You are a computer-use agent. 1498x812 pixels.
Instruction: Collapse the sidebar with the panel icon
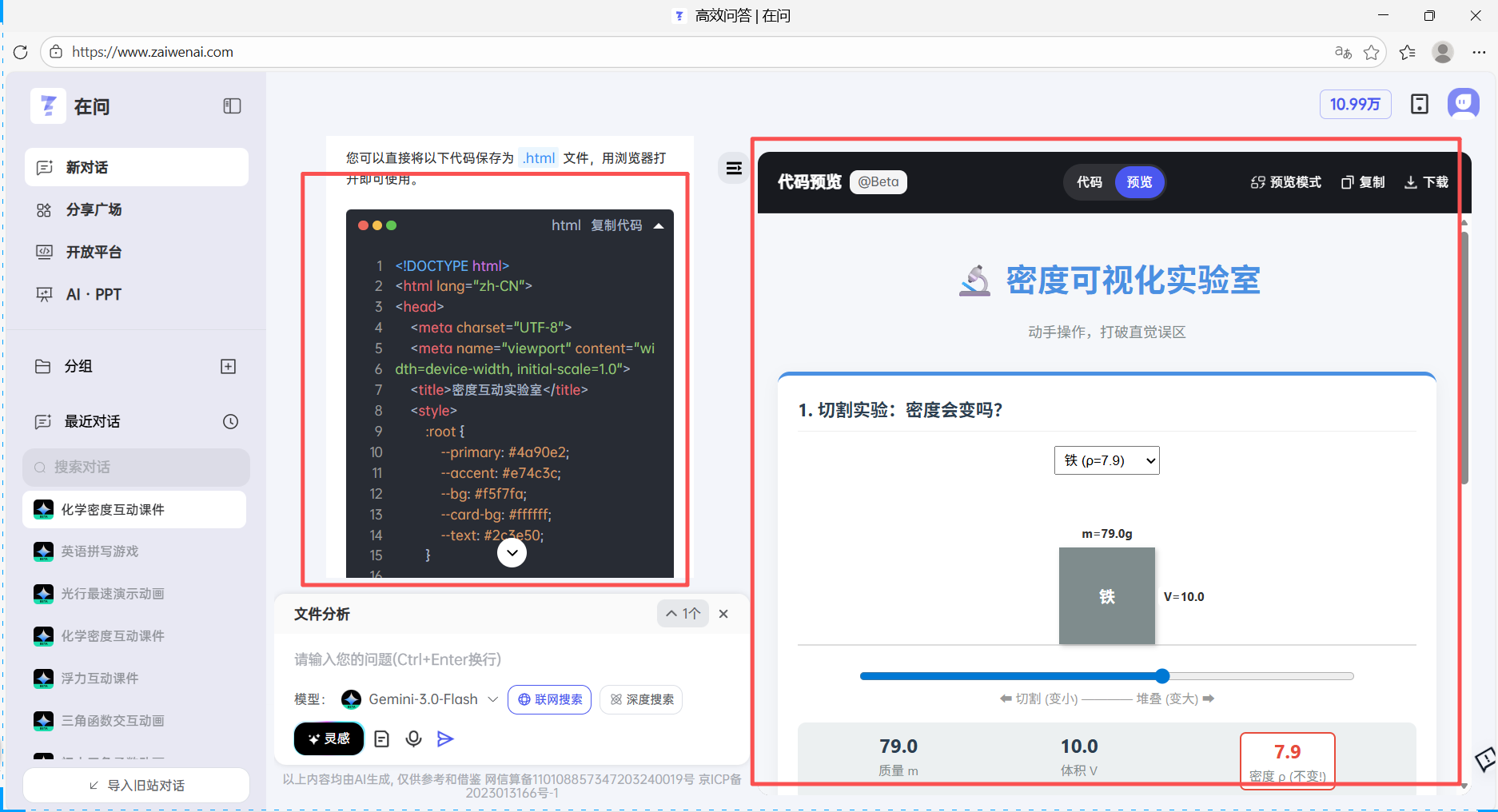point(231,105)
